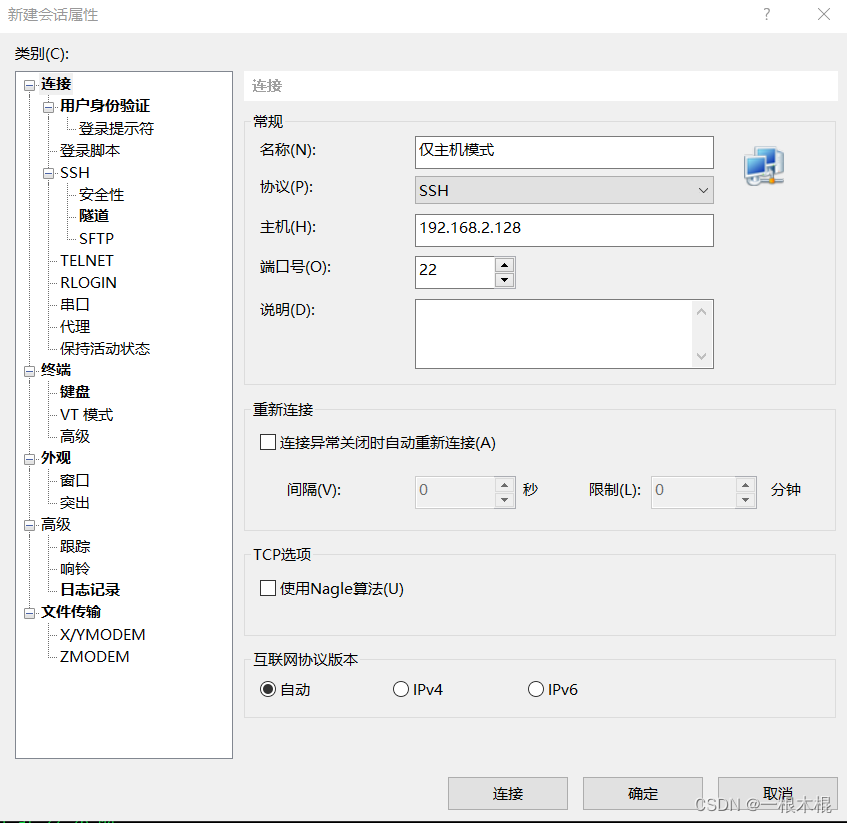Select TELNET in the tree
Viewport: 847px width, 823px height.
click(86, 260)
